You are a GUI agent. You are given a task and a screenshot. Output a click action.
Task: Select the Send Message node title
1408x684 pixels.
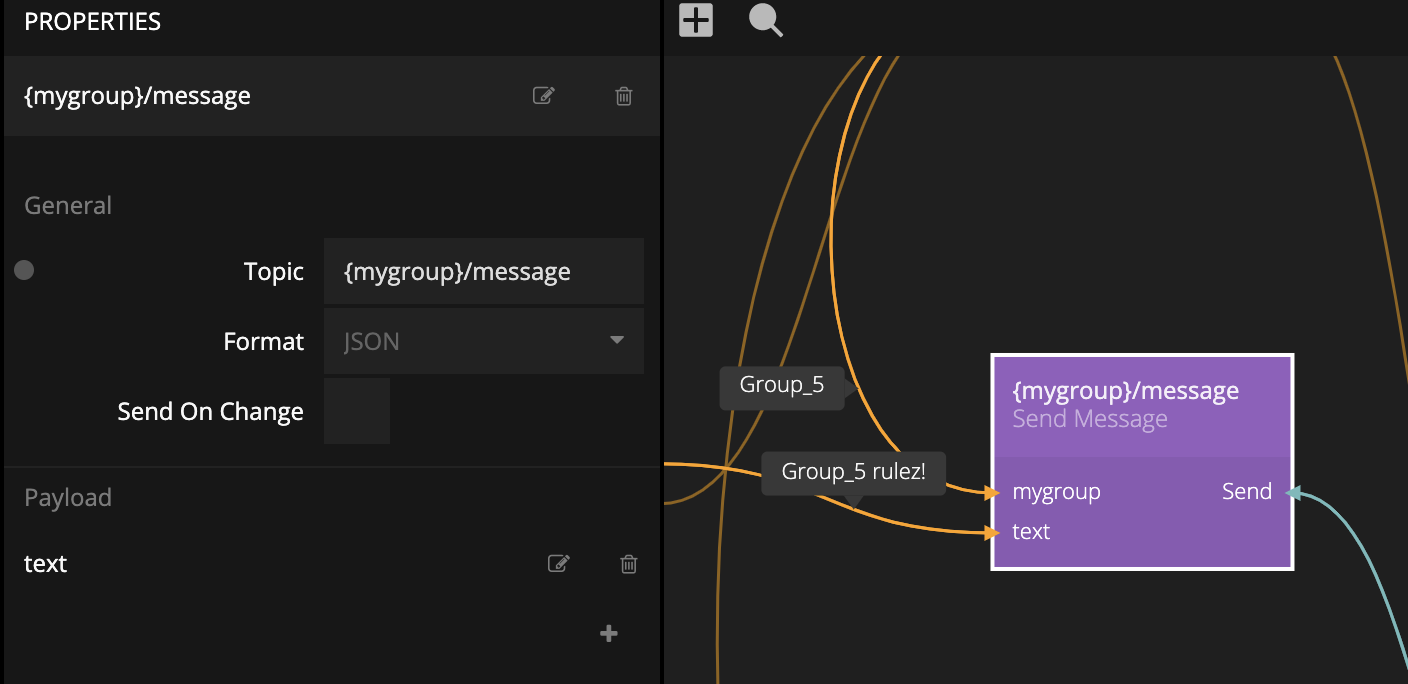pyautogui.click(x=1126, y=391)
